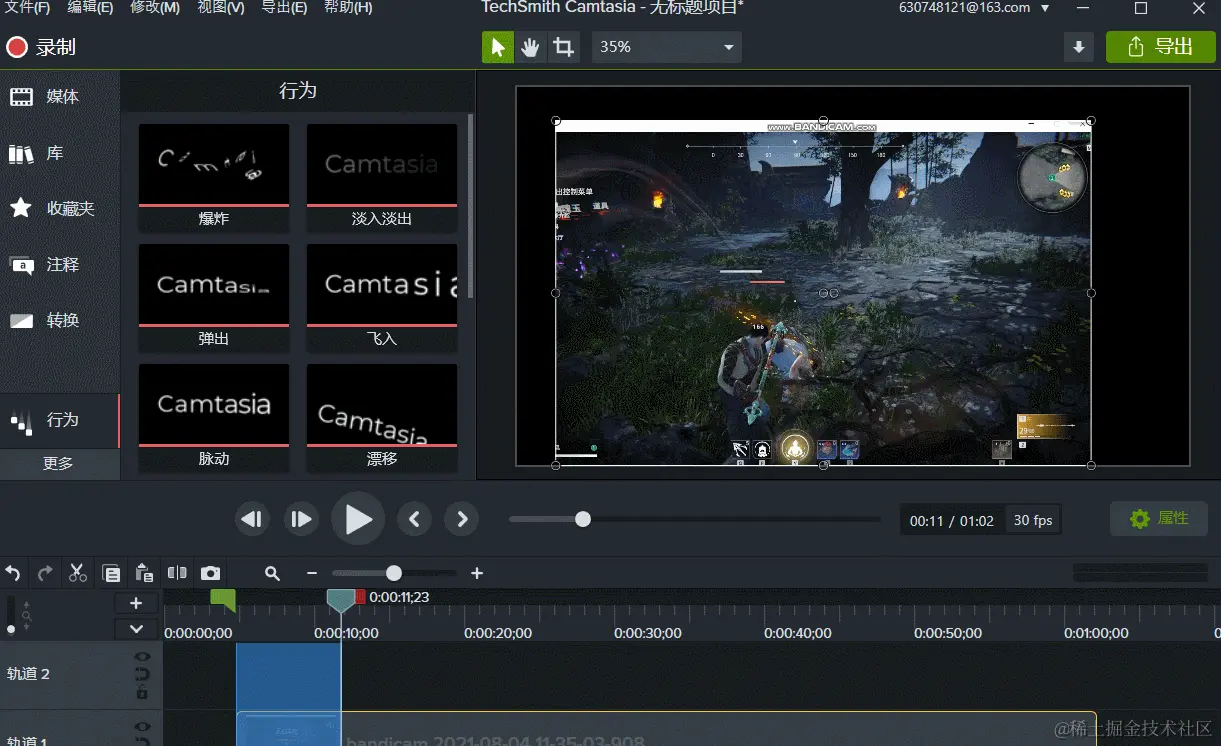Open the 转换 transitions tab
Image resolution: width=1221 pixels, height=746 pixels.
(x=60, y=321)
